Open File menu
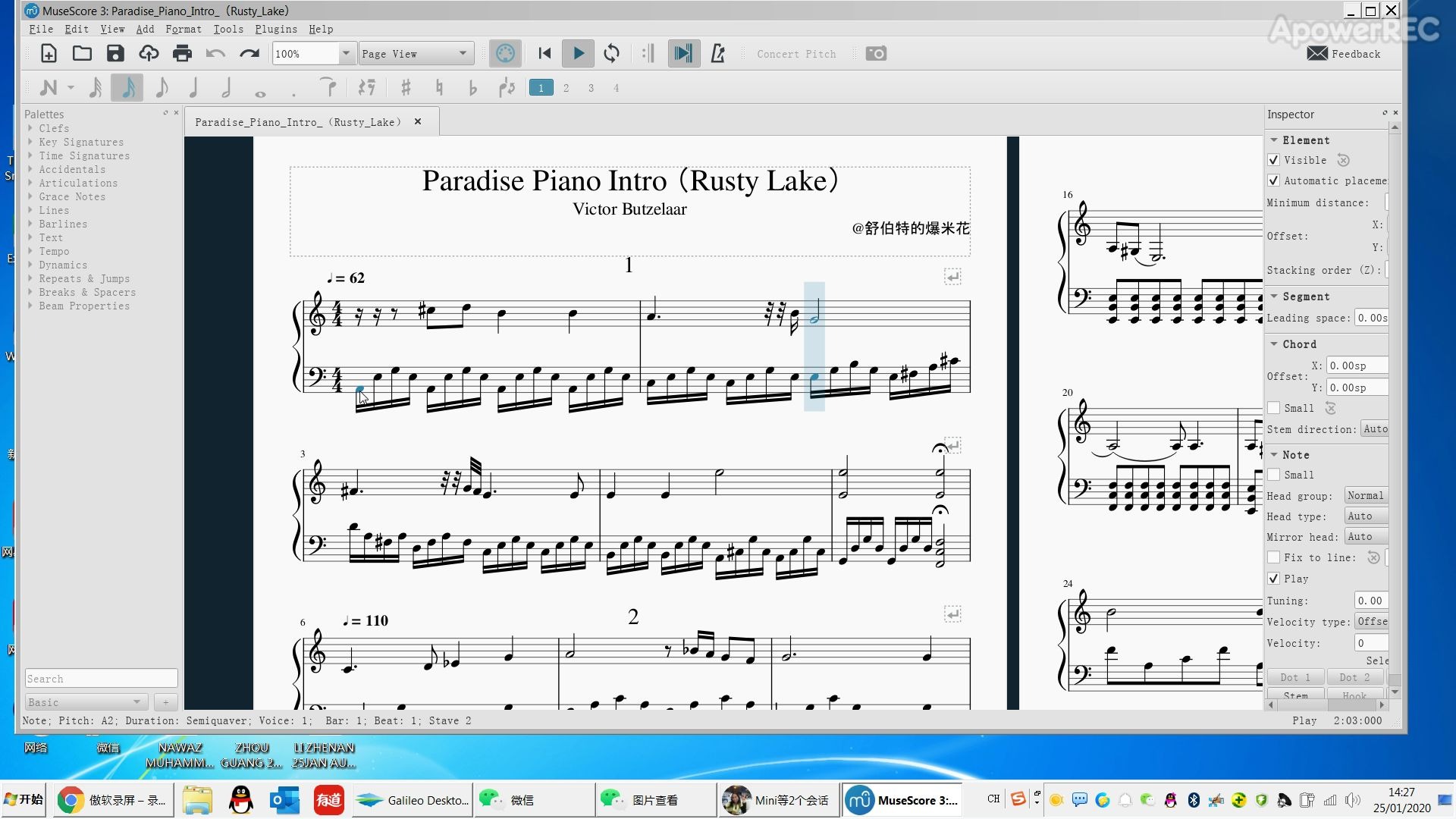Viewport: 1456px width, 819px height. click(x=41, y=29)
